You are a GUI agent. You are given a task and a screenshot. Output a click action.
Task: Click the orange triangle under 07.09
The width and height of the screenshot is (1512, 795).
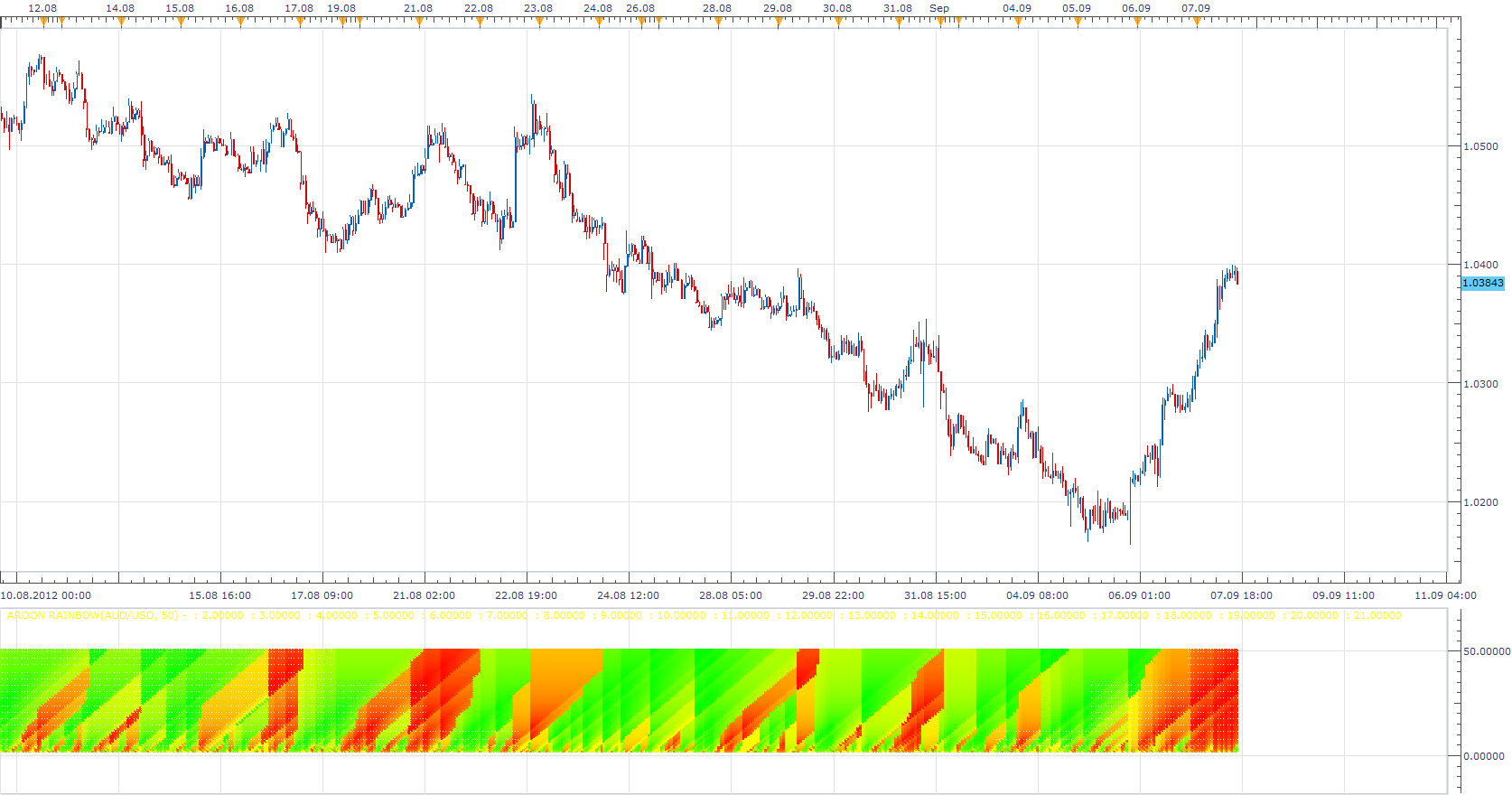[1197, 22]
